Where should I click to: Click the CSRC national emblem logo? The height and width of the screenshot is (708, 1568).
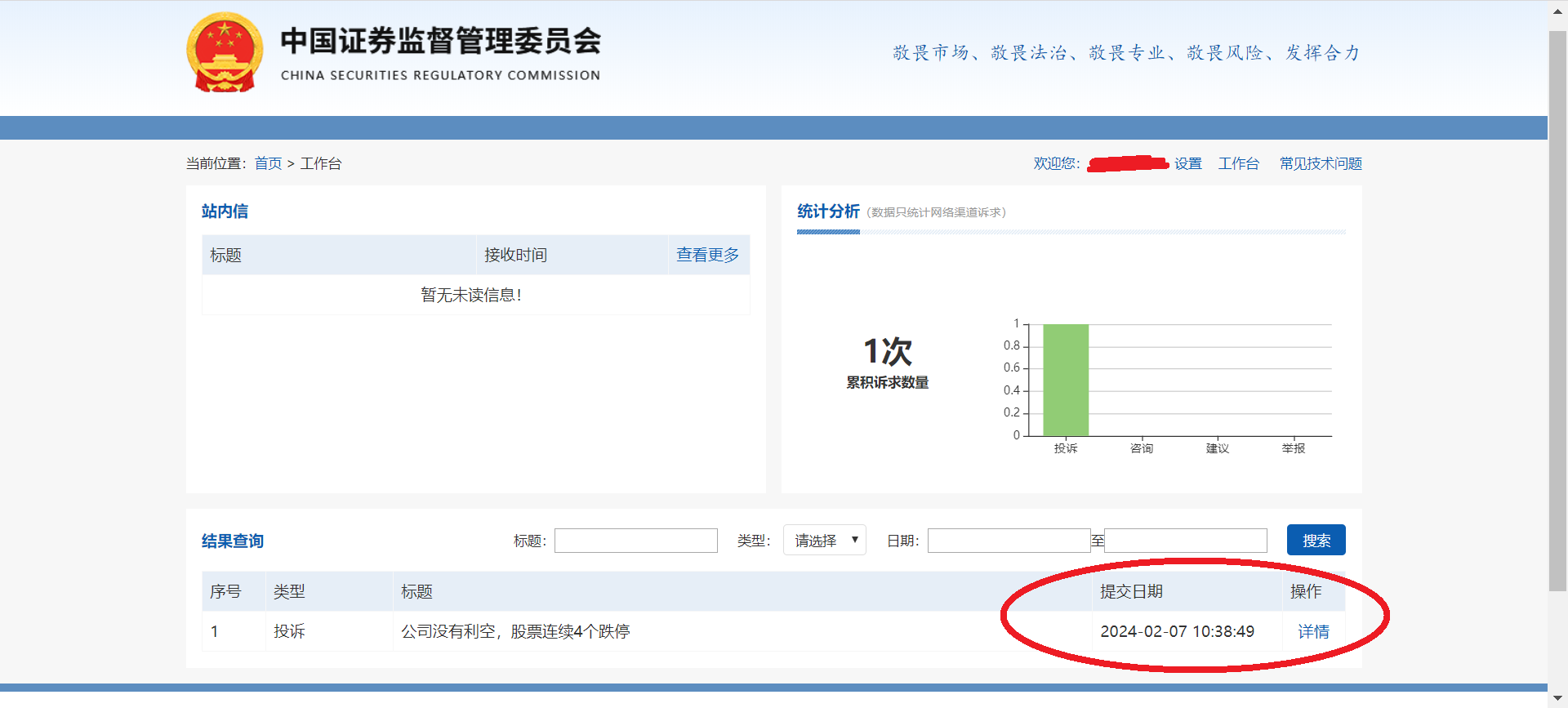coord(225,51)
